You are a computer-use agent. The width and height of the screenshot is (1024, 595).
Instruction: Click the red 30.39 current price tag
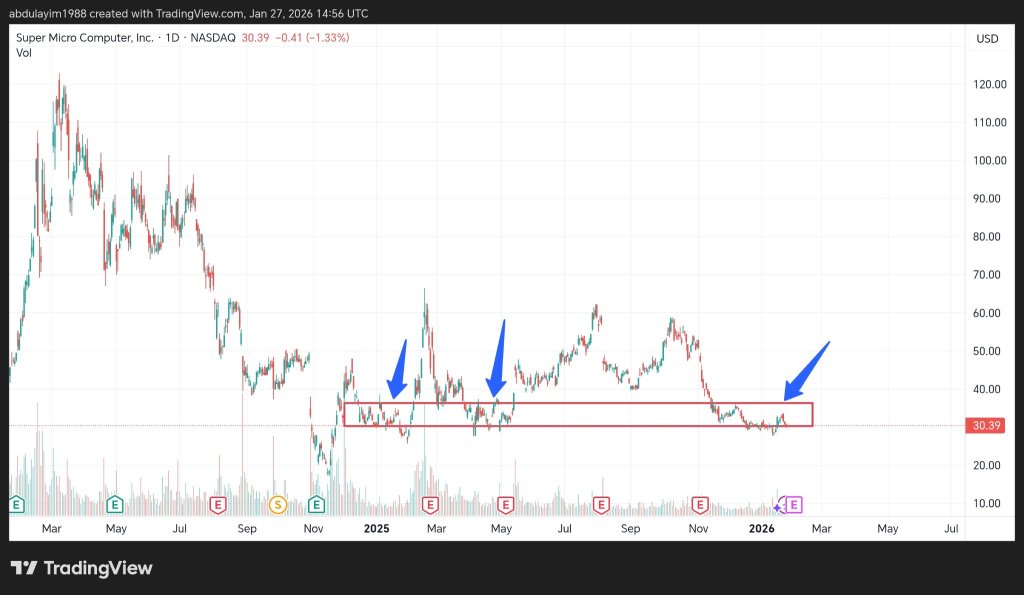point(985,425)
